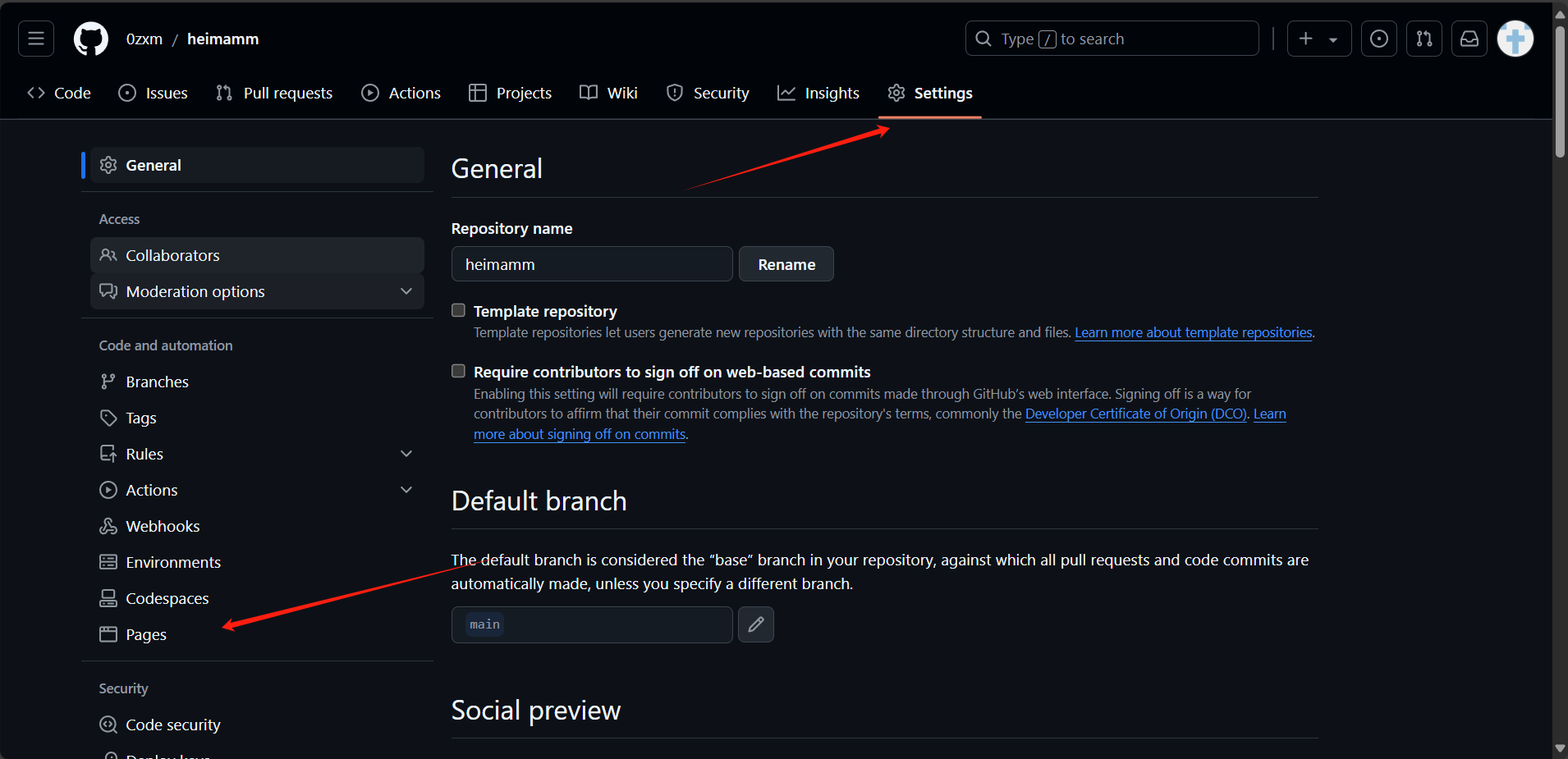Go to the Pull requests tab

274,93
